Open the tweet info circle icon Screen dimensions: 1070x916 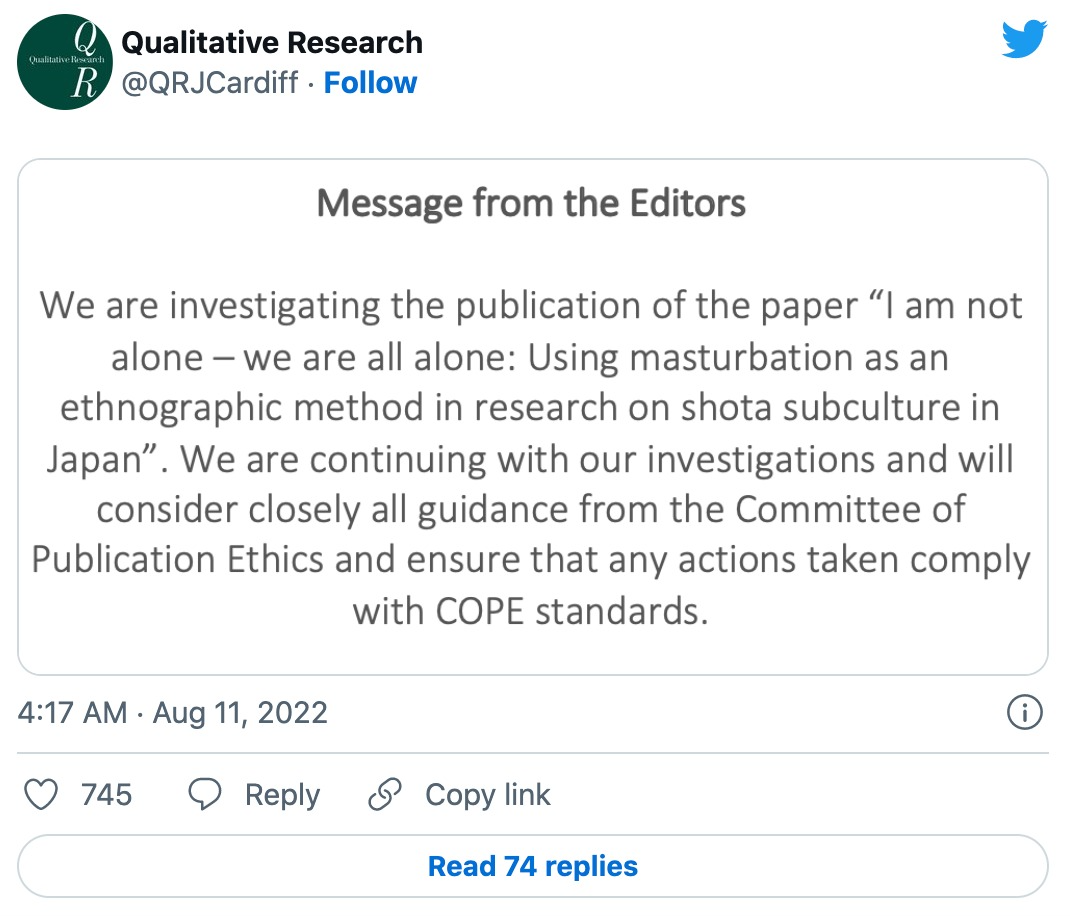tap(1024, 713)
